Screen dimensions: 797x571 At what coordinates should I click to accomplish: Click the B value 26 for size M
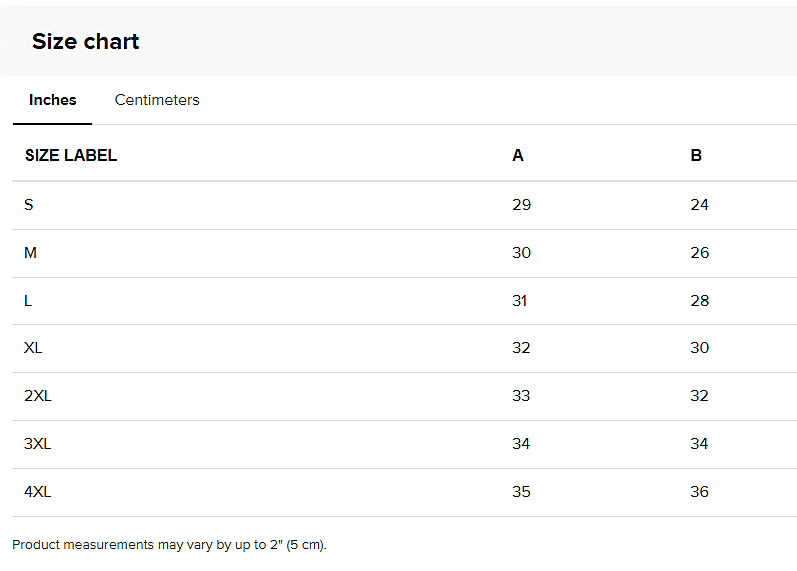pyautogui.click(x=699, y=253)
